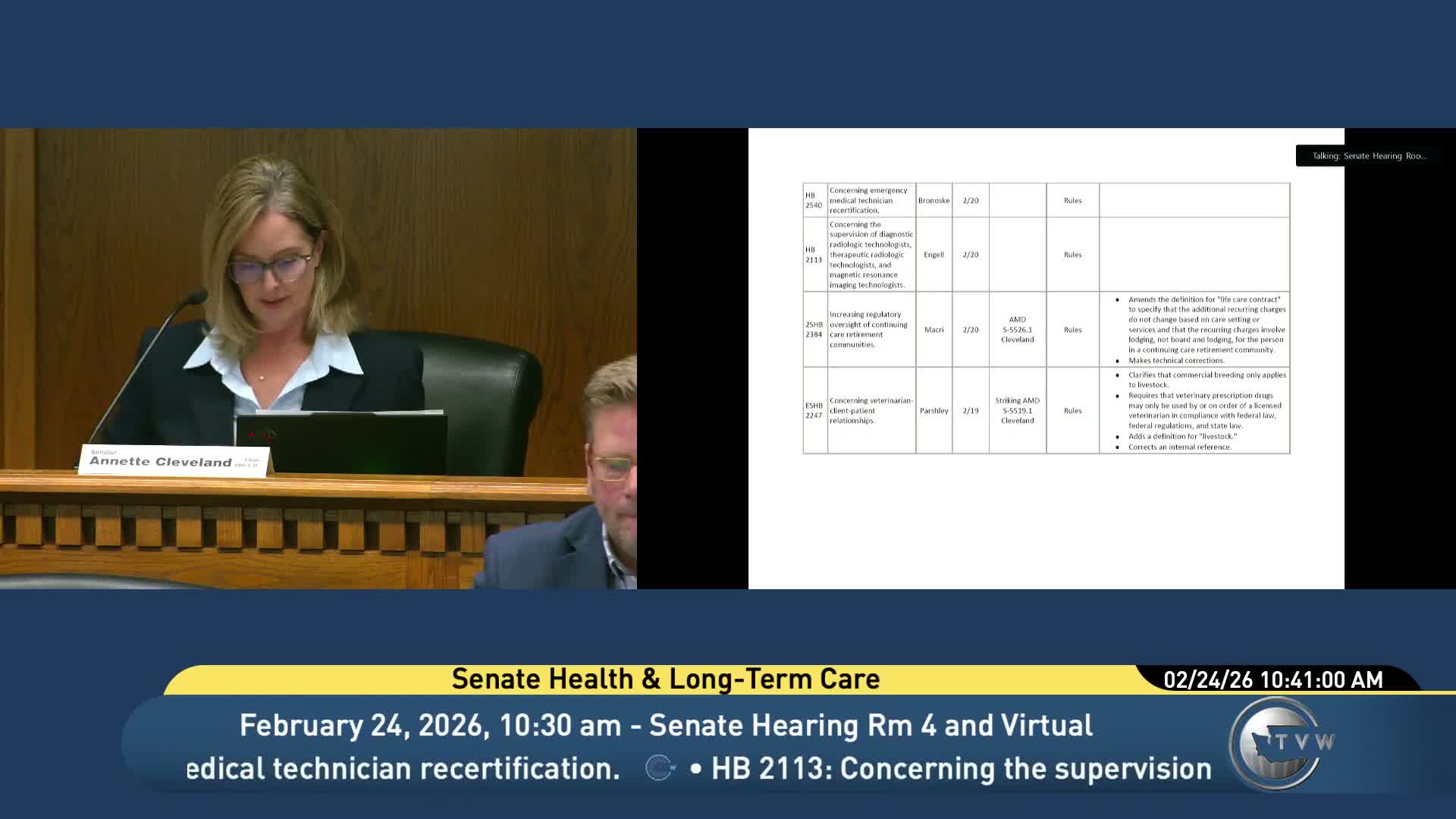
Task: Select the Macri sponsor cell
Action: (934, 329)
